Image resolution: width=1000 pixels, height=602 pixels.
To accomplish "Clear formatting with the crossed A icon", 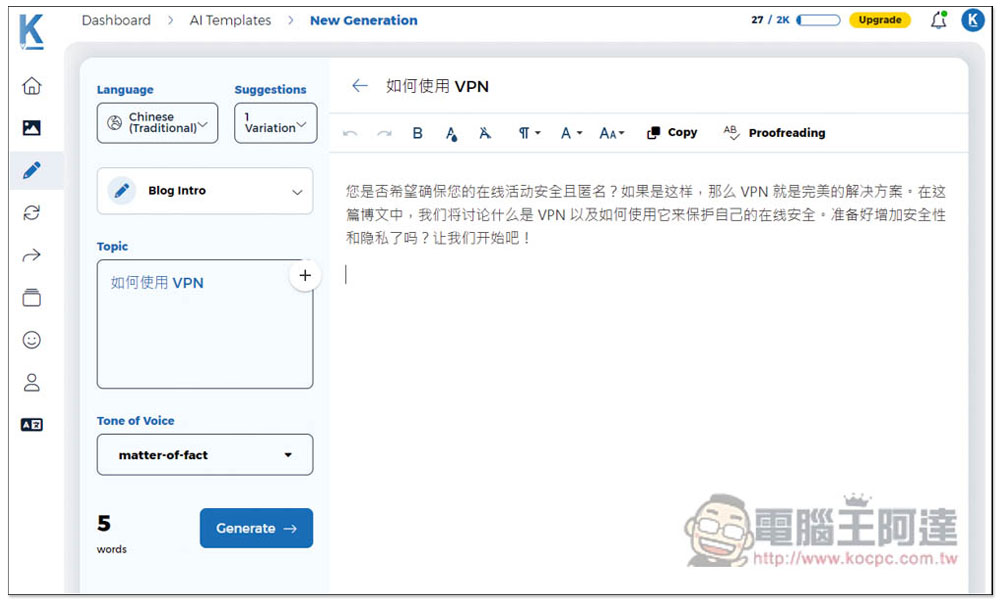I will [485, 133].
